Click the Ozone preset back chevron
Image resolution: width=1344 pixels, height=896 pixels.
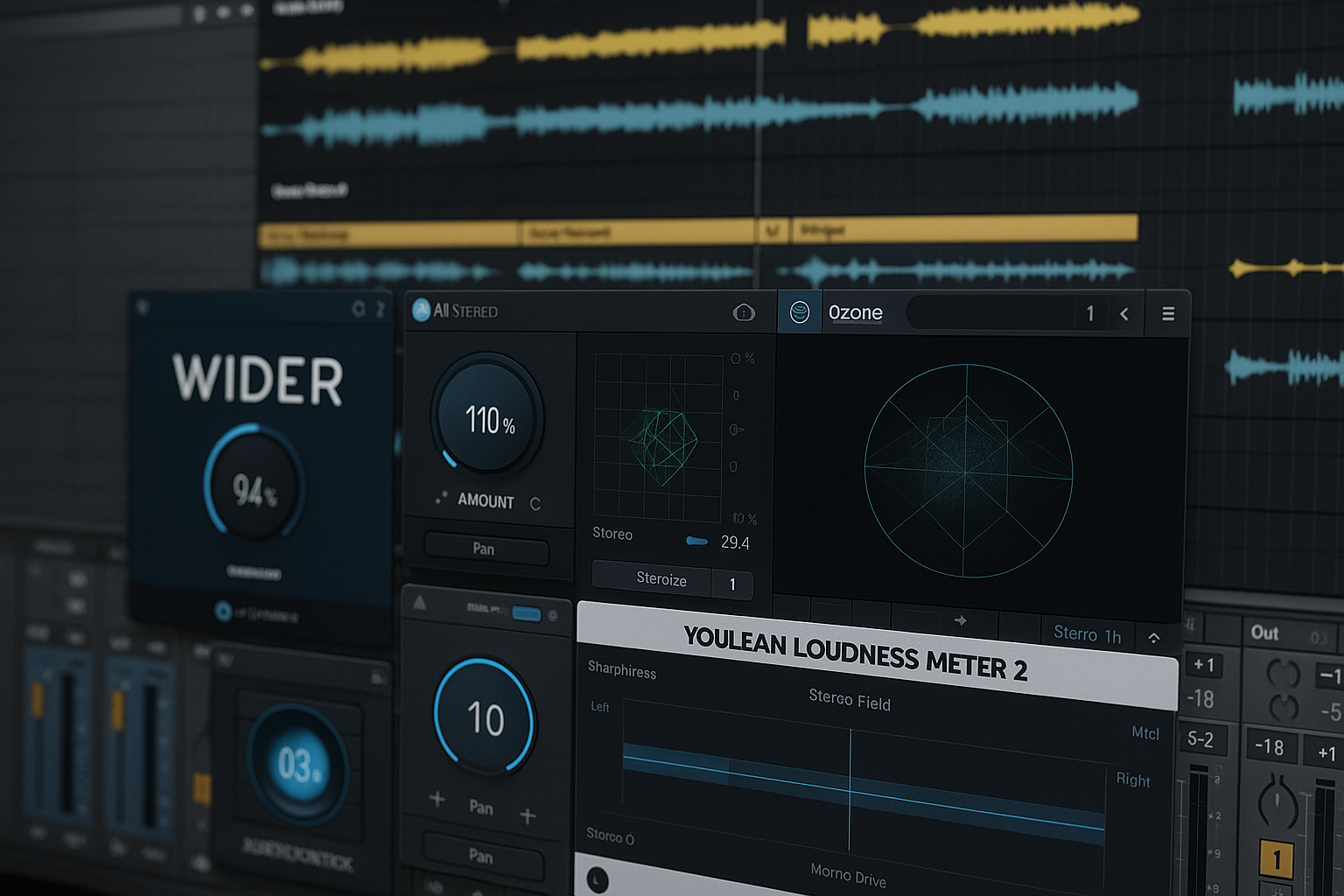point(1124,313)
